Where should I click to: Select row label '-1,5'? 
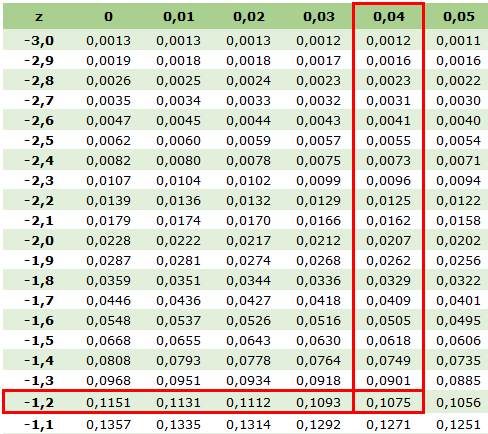tap(39, 341)
